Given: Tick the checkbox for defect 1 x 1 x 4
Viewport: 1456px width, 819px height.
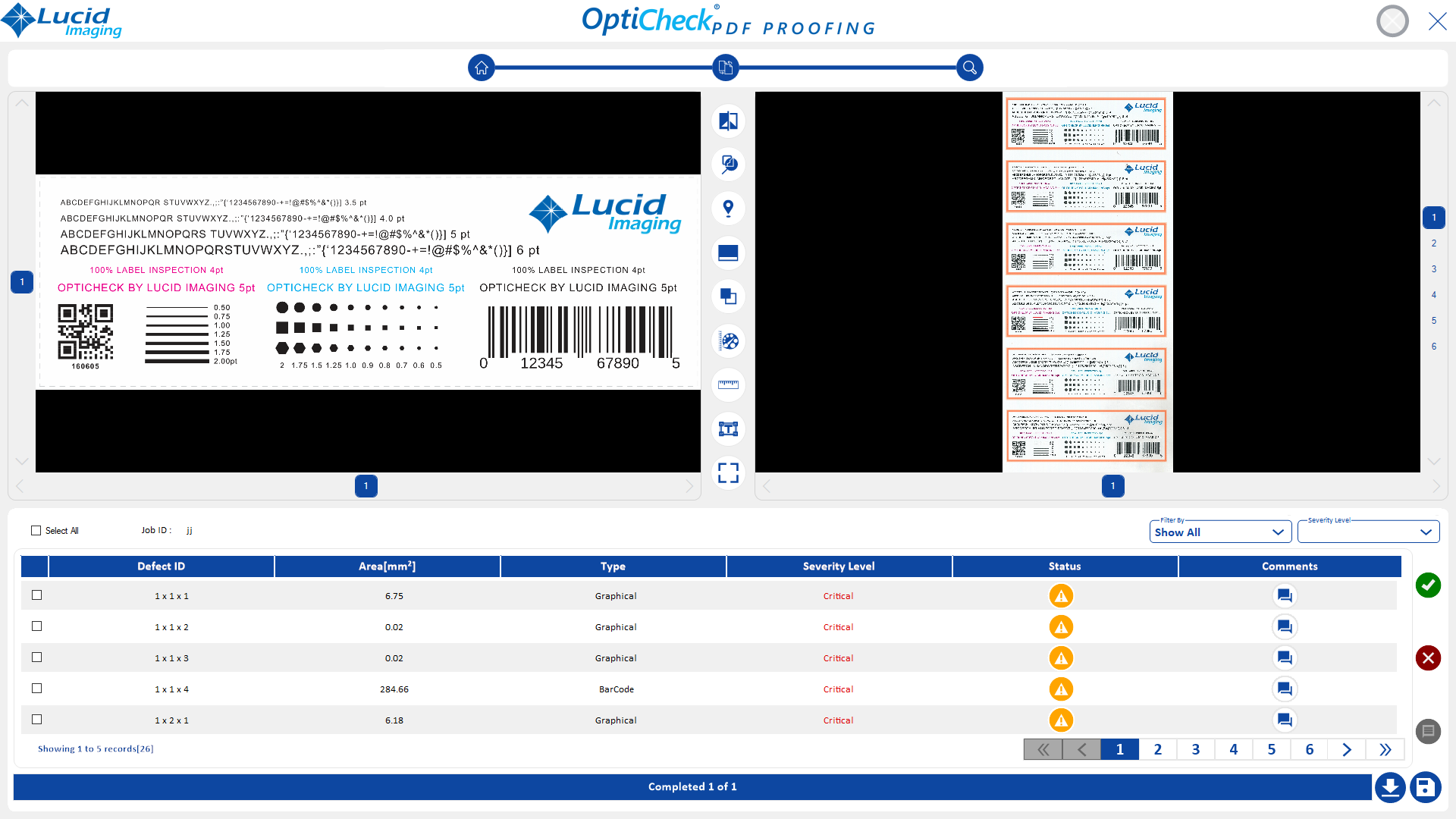Looking at the screenshot, I should pyautogui.click(x=36, y=689).
